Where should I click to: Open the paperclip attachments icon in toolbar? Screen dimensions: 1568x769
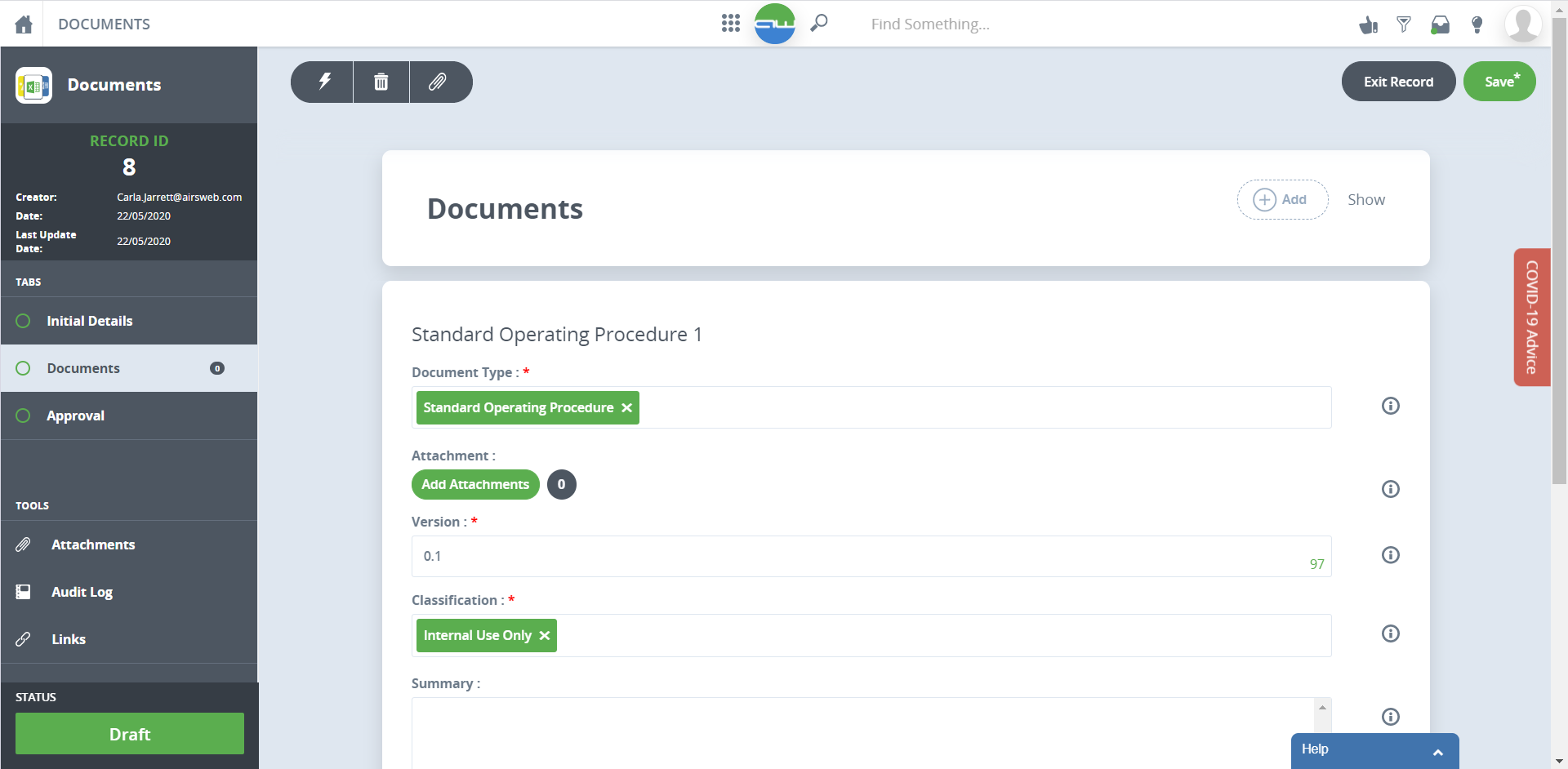pos(439,82)
